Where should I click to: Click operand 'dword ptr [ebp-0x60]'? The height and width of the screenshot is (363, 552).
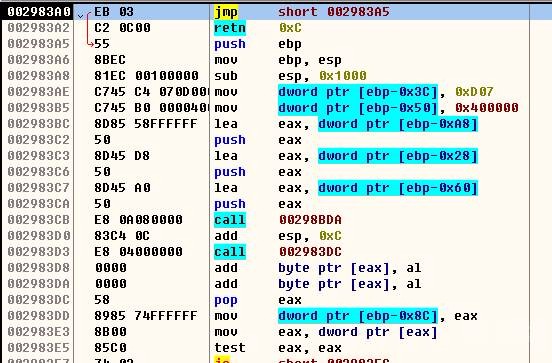point(398,188)
